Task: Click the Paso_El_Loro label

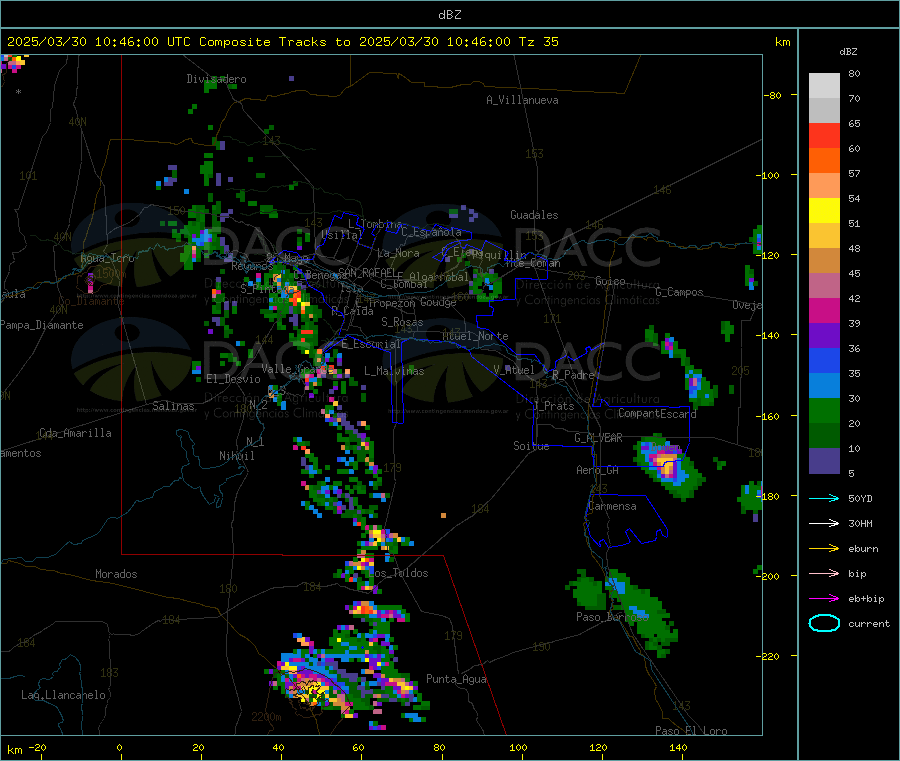Action: pos(691,731)
